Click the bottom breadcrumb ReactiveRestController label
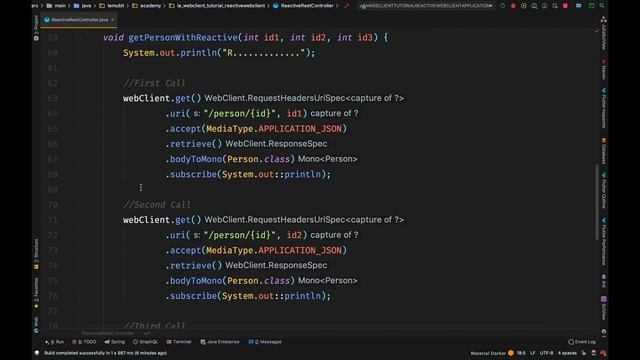640x360 pixels. [x=108, y=333]
